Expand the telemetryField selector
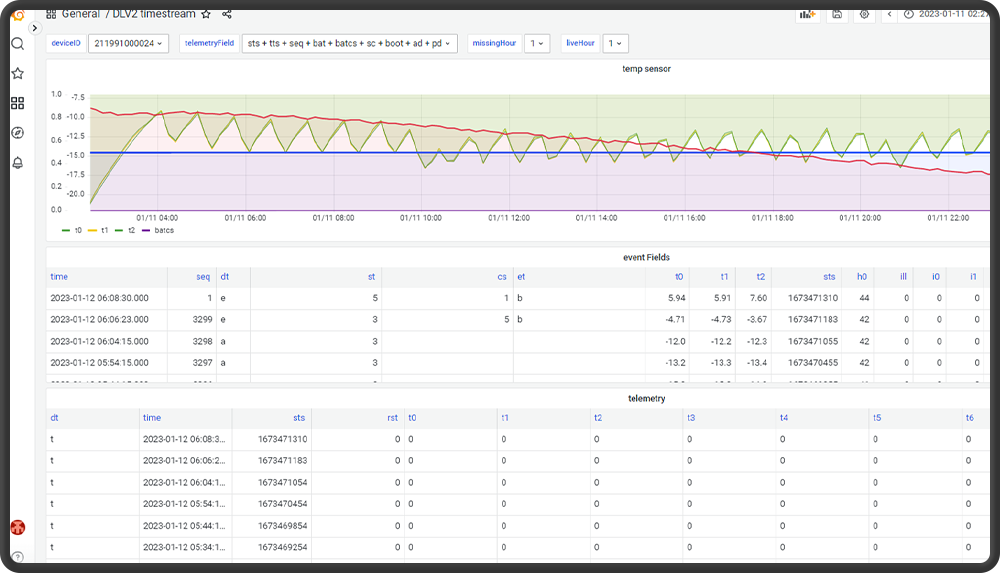The width and height of the screenshot is (1000, 573). tap(350, 43)
